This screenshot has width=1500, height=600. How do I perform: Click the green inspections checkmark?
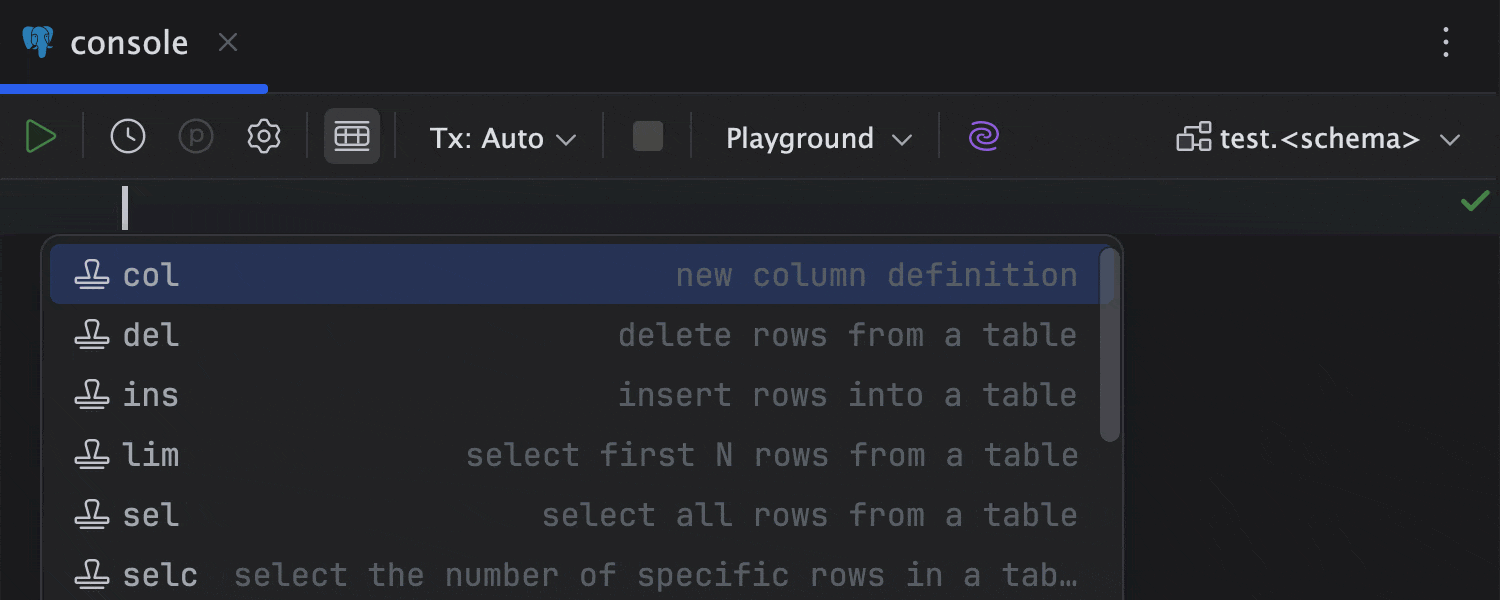1474,200
